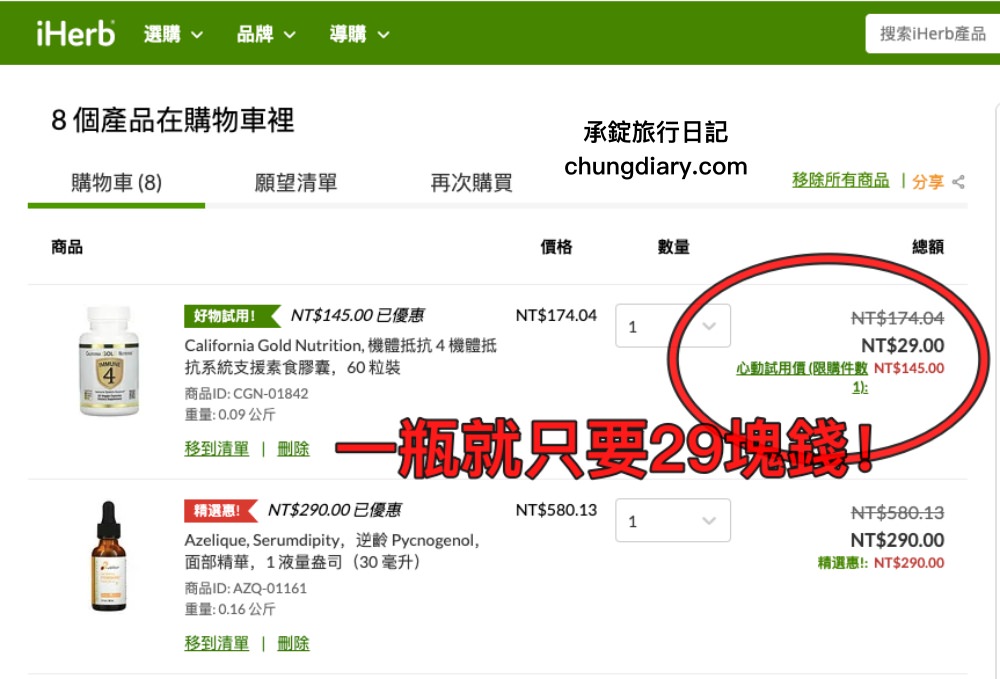Open California Gold Nutrition product title
Screen dimensions: 1000x679
click(x=341, y=356)
